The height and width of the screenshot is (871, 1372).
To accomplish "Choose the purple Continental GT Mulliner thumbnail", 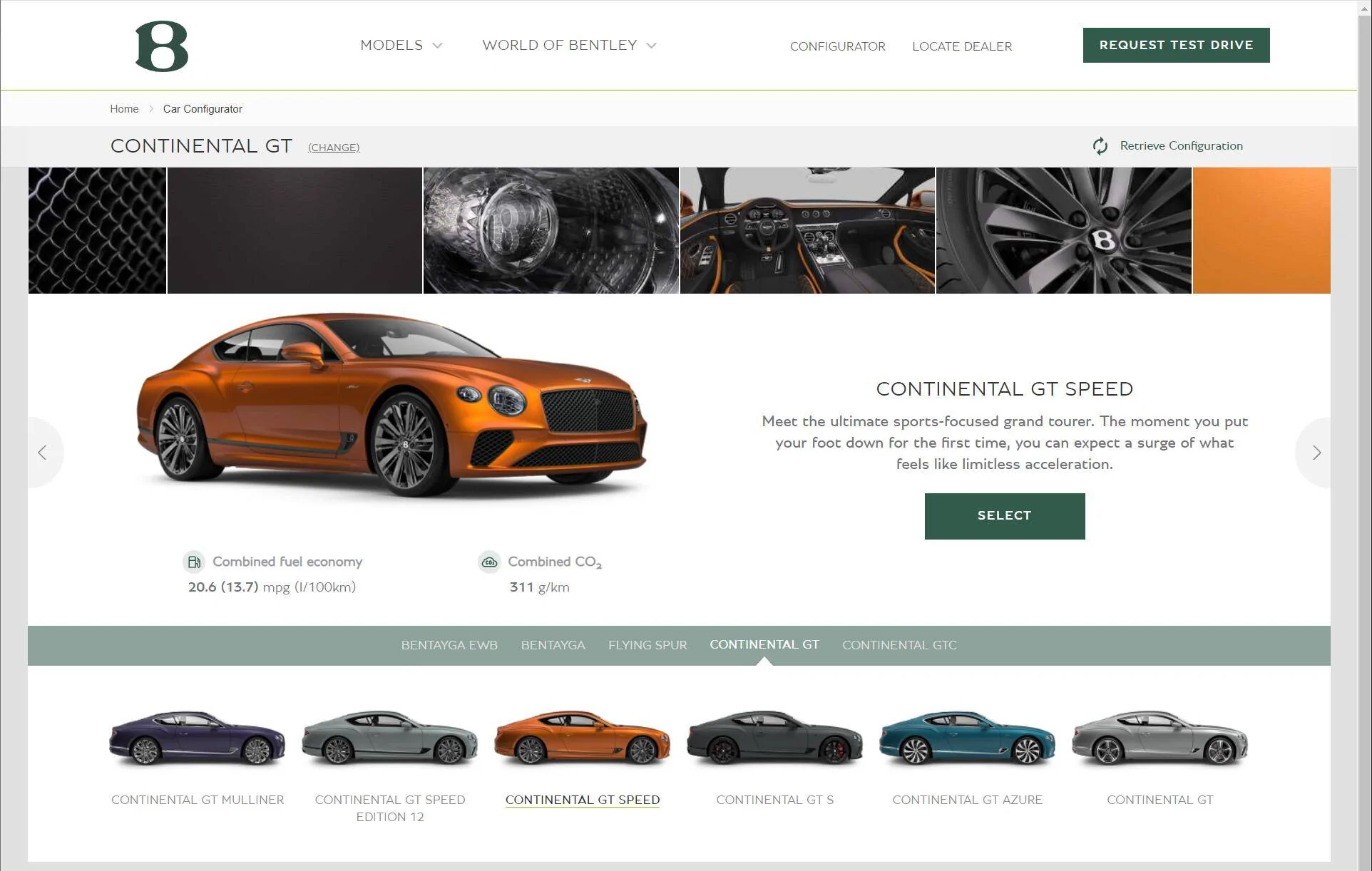I will tap(198, 738).
